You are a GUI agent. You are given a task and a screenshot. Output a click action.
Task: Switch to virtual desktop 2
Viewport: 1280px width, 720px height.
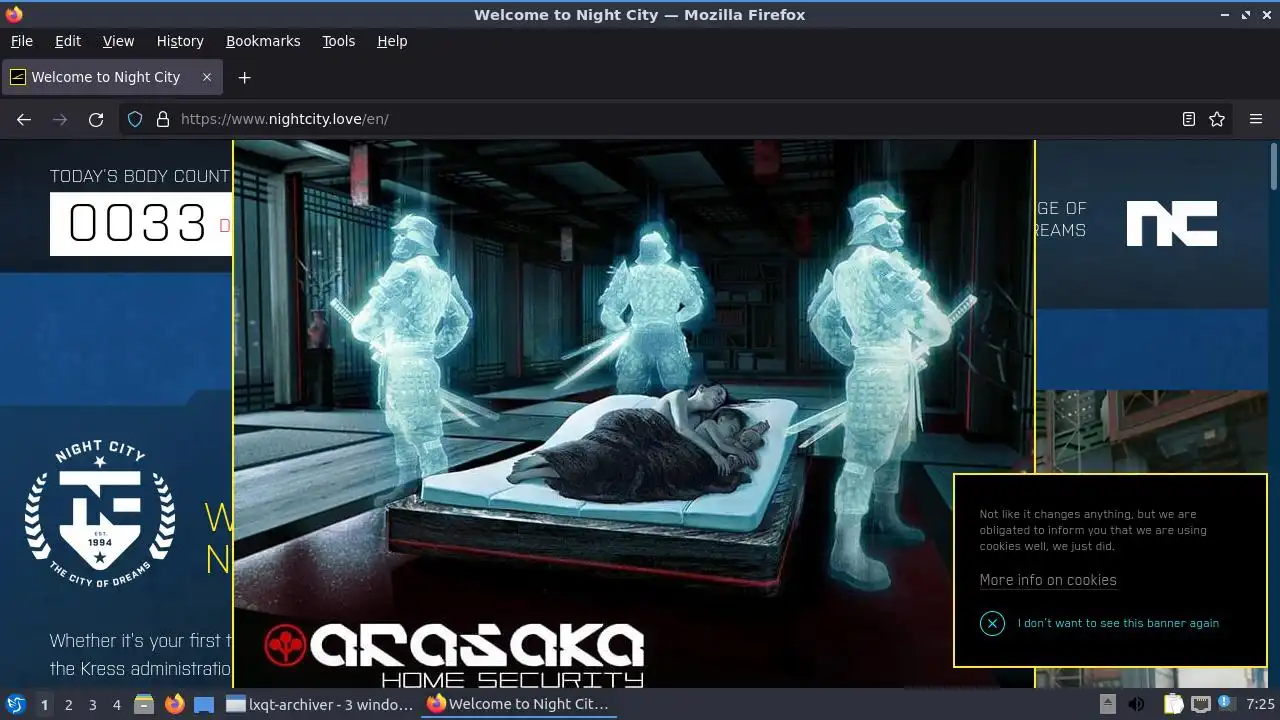68,705
